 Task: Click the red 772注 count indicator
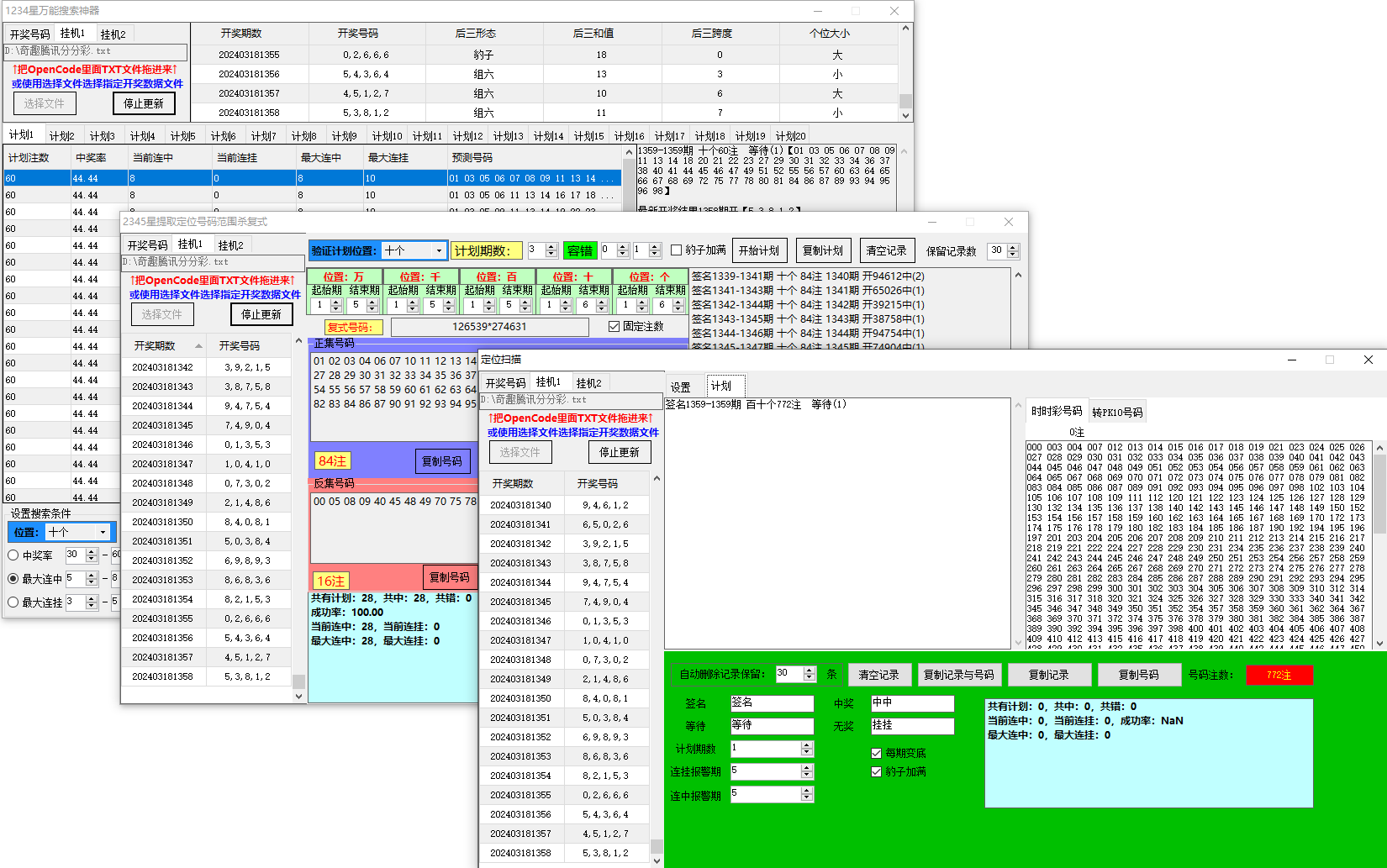[1279, 675]
